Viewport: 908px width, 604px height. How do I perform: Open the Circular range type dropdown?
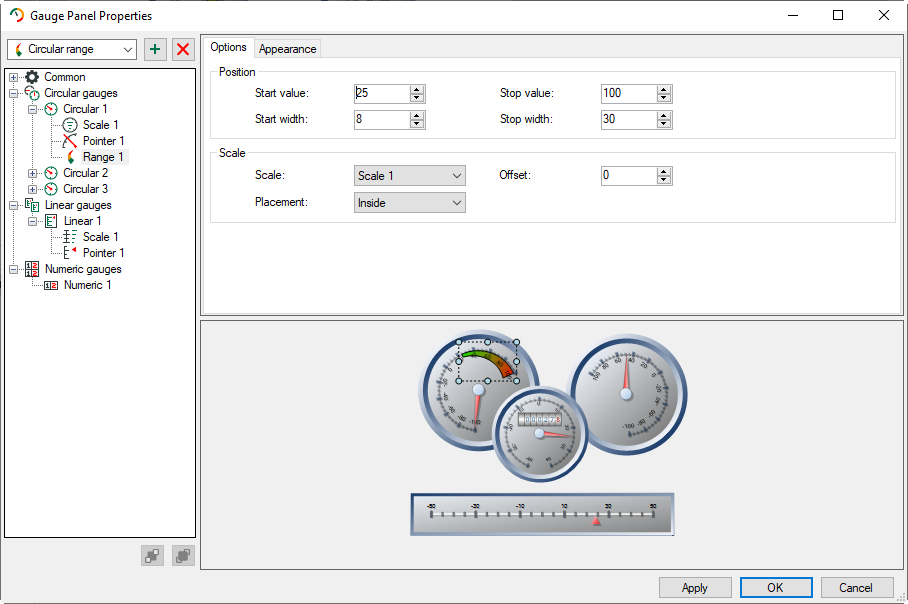72,49
